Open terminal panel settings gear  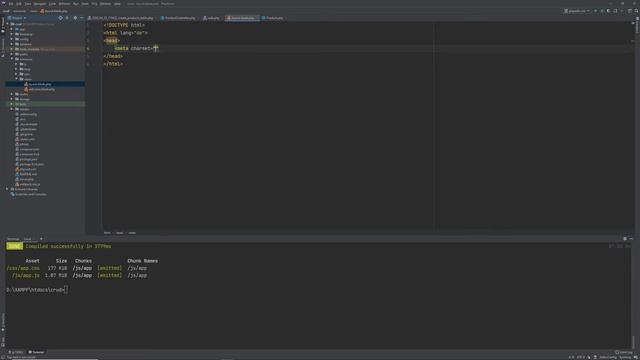(625, 239)
